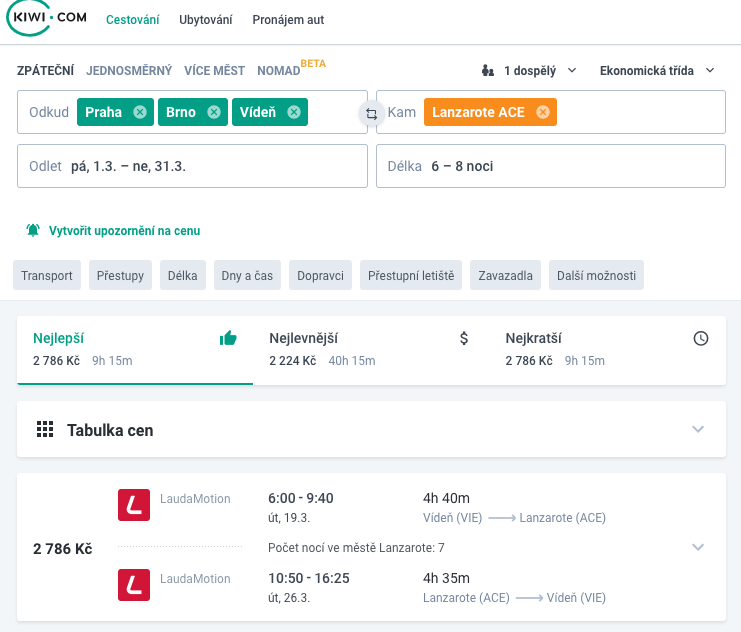Open the Transport filter
The image size is (741, 632).
47,275
